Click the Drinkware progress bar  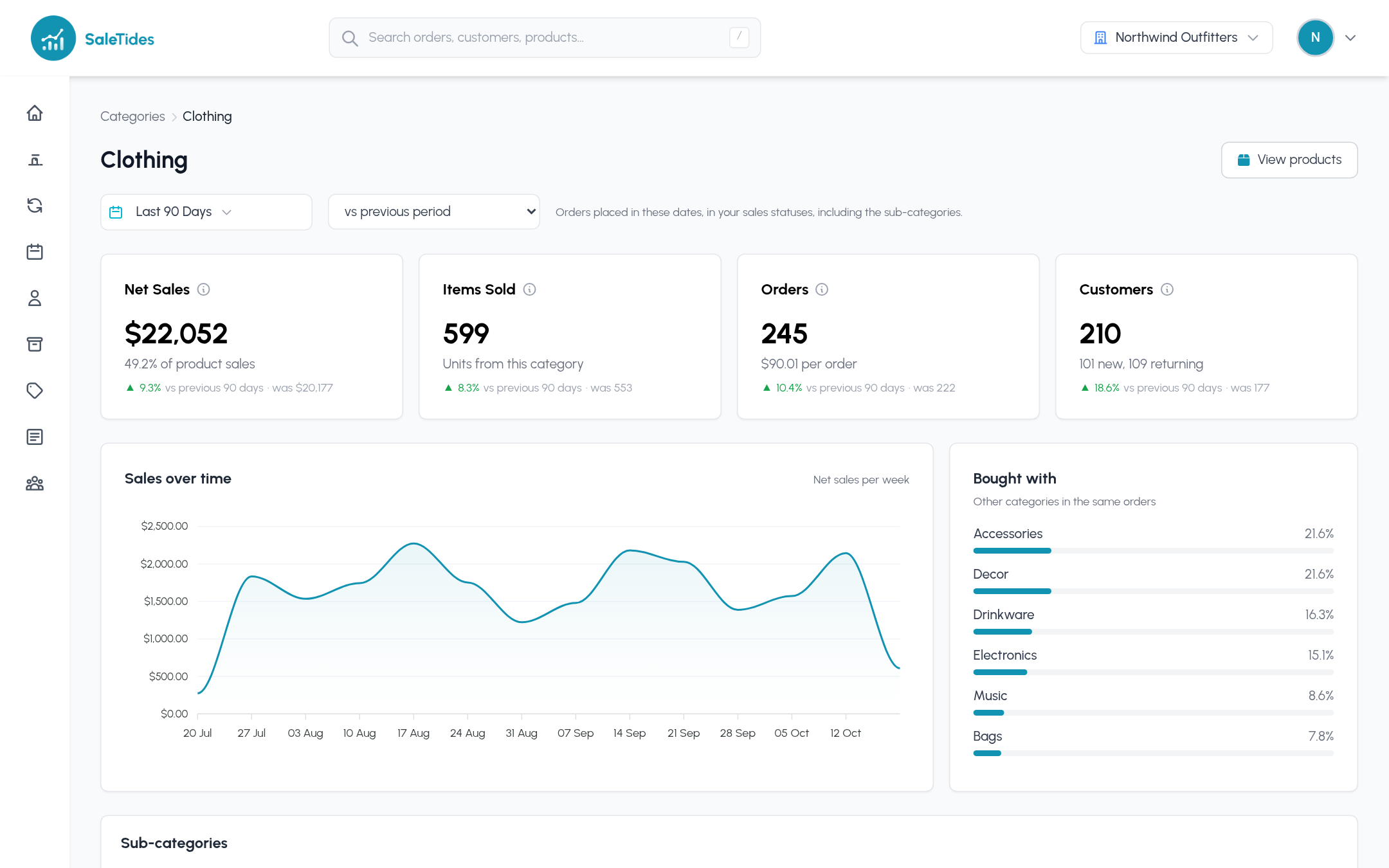point(1154,632)
